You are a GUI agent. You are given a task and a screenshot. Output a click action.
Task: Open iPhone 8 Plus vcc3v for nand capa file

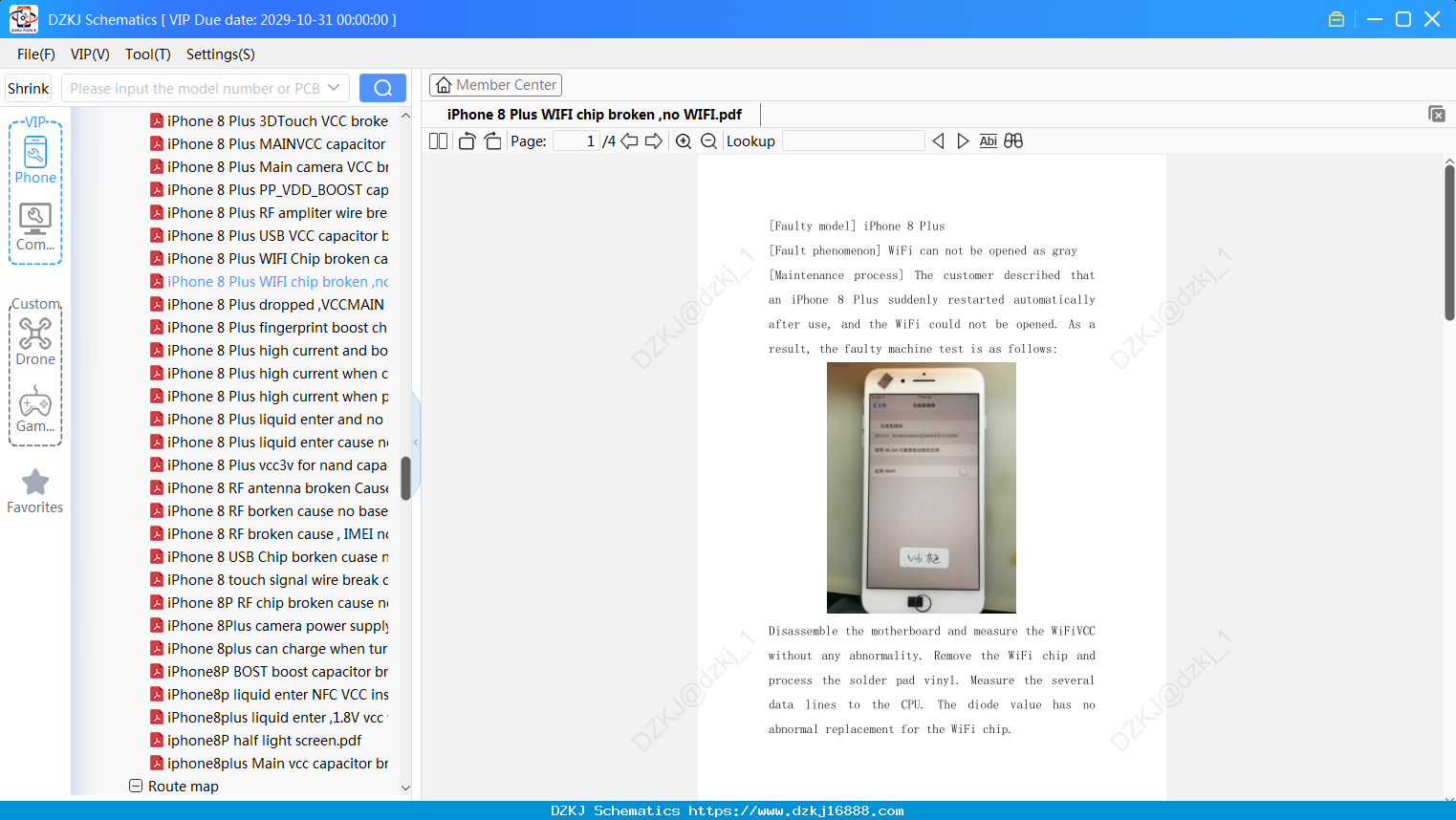(x=270, y=464)
